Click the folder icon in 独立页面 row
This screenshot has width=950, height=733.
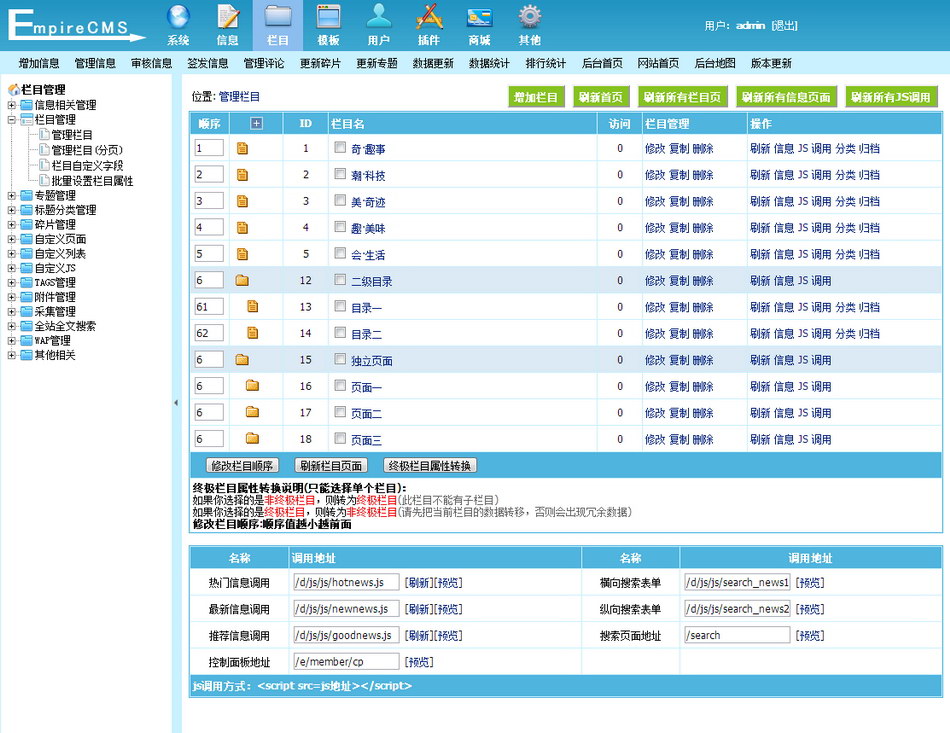(242, 360)
